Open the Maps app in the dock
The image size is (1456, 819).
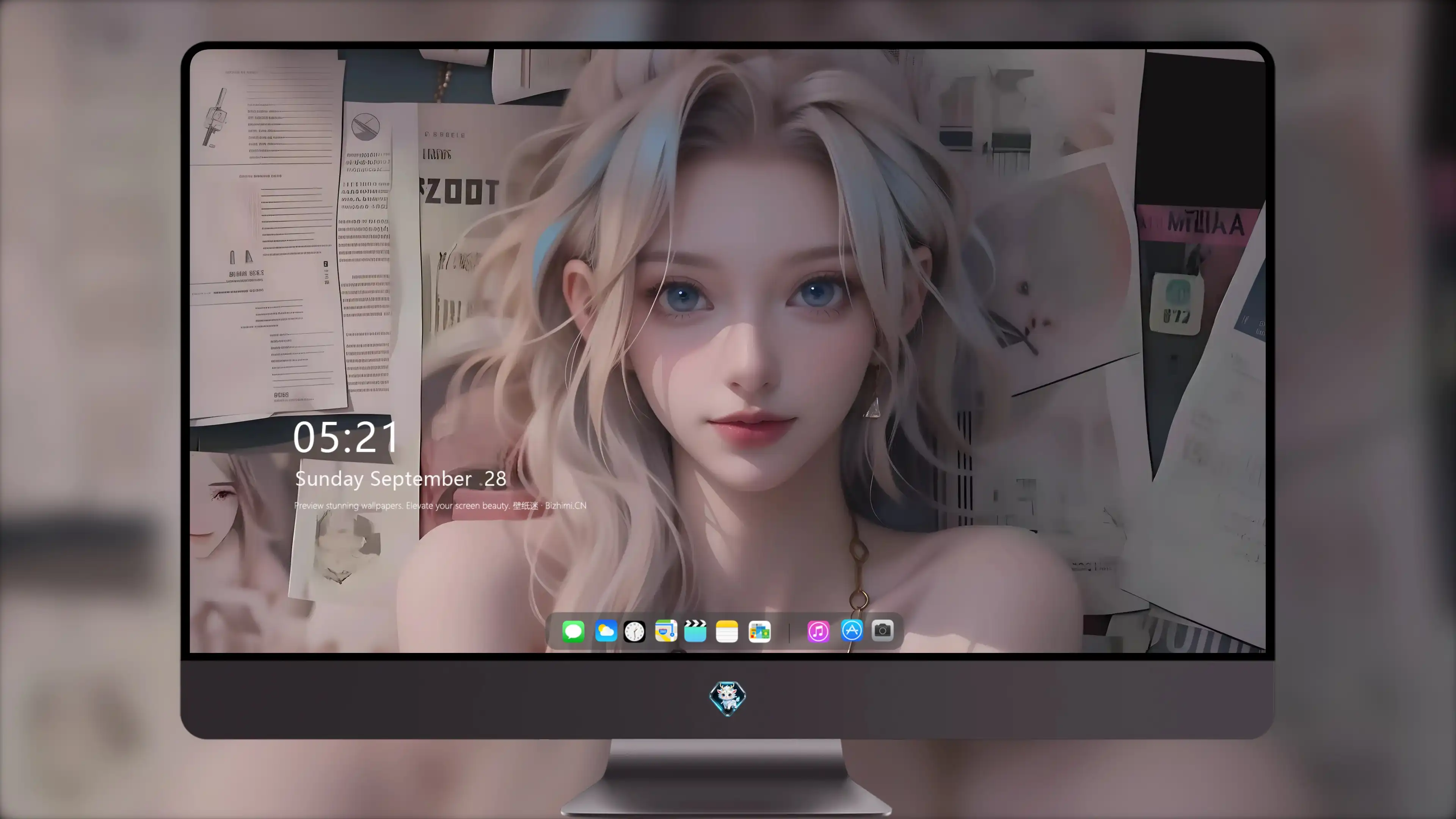(666, 631)
